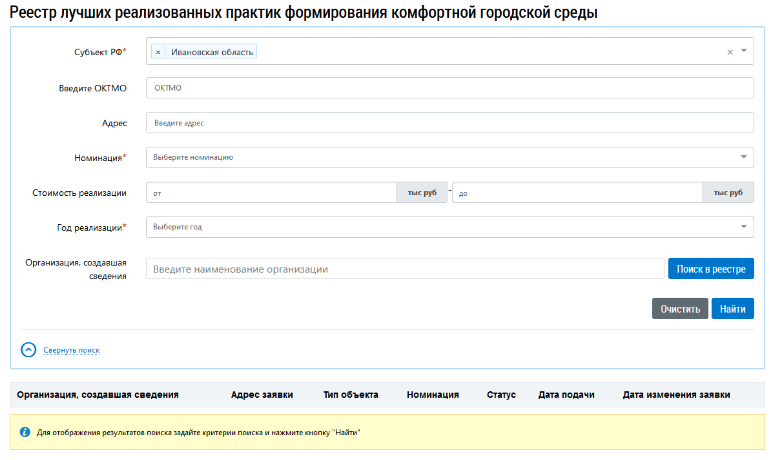Click the minimum cost 'от' field

click(x=270, y=193)
